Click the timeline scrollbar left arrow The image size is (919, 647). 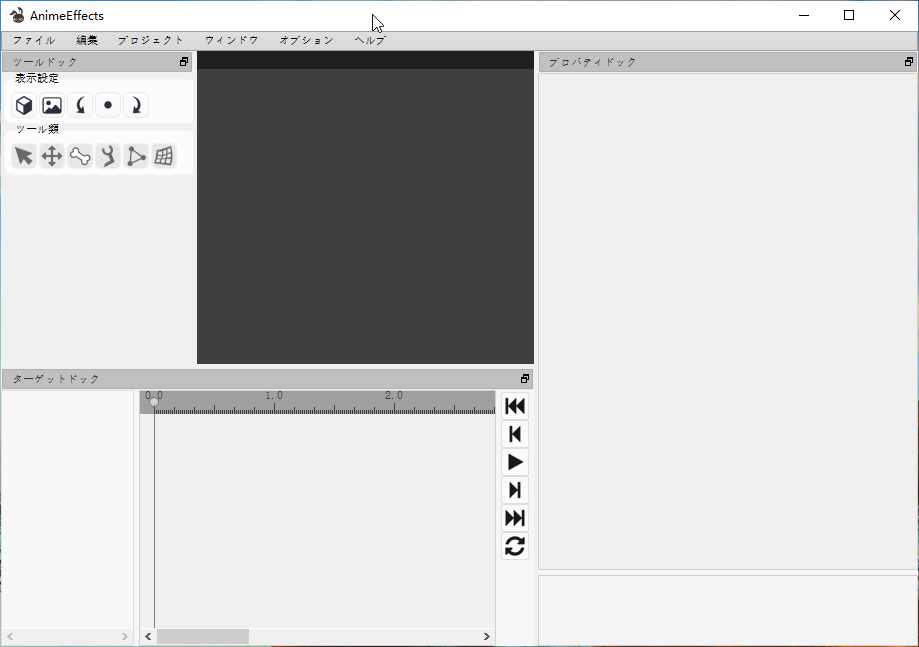point(148,636)
